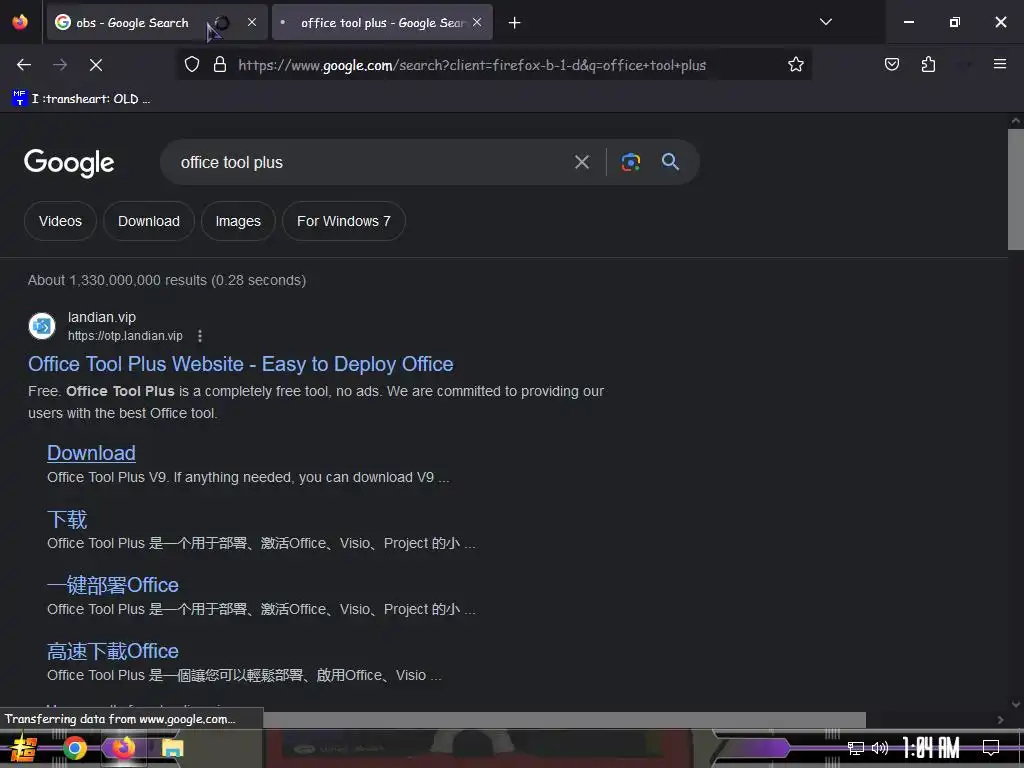Click the Firefox taskbar icon
The width and height of the screenshot is (1024, 768).
click(x=123, y=748)
